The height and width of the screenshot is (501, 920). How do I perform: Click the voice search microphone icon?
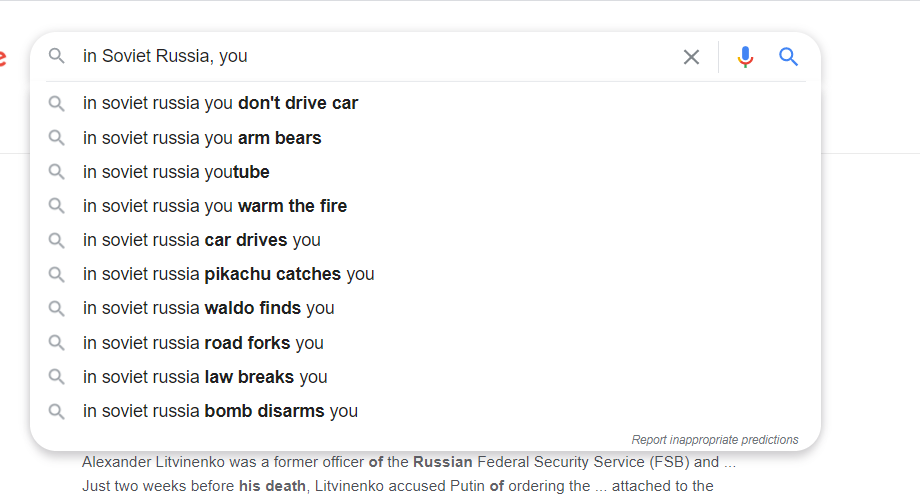[x=745, y=57]
